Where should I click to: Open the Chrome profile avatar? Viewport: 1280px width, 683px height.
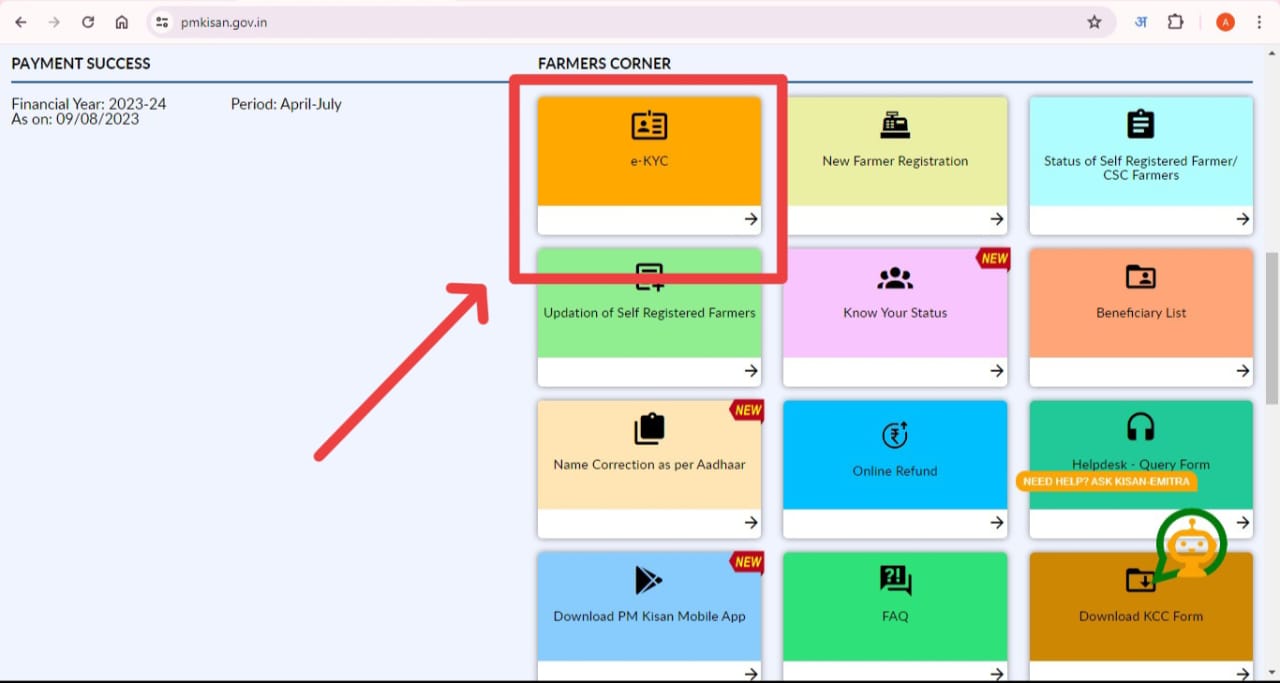coord(1225,22)
